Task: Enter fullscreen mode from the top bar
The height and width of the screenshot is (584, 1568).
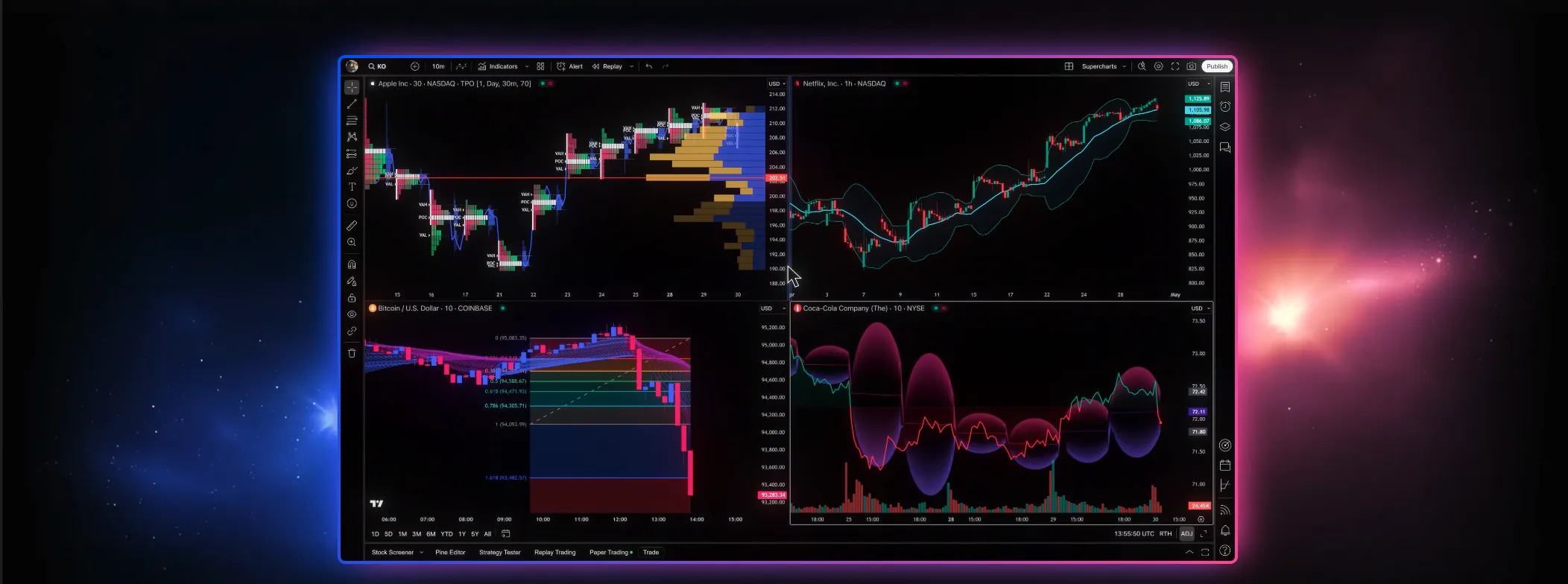Action: (x=1175, y=66)
